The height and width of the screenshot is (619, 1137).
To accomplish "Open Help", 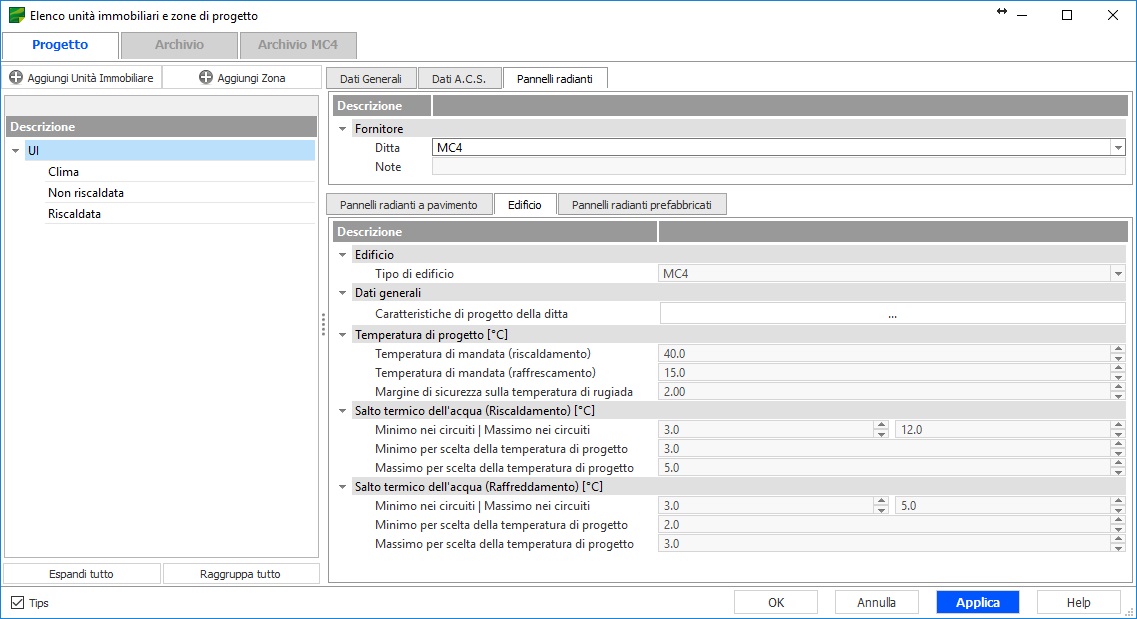I will [x=1078, y=602].
